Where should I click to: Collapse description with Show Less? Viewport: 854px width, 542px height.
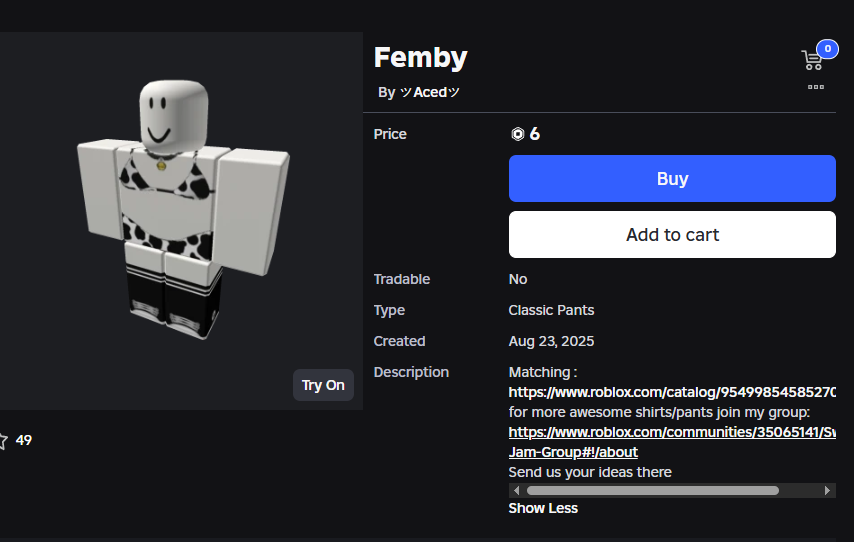543,508
